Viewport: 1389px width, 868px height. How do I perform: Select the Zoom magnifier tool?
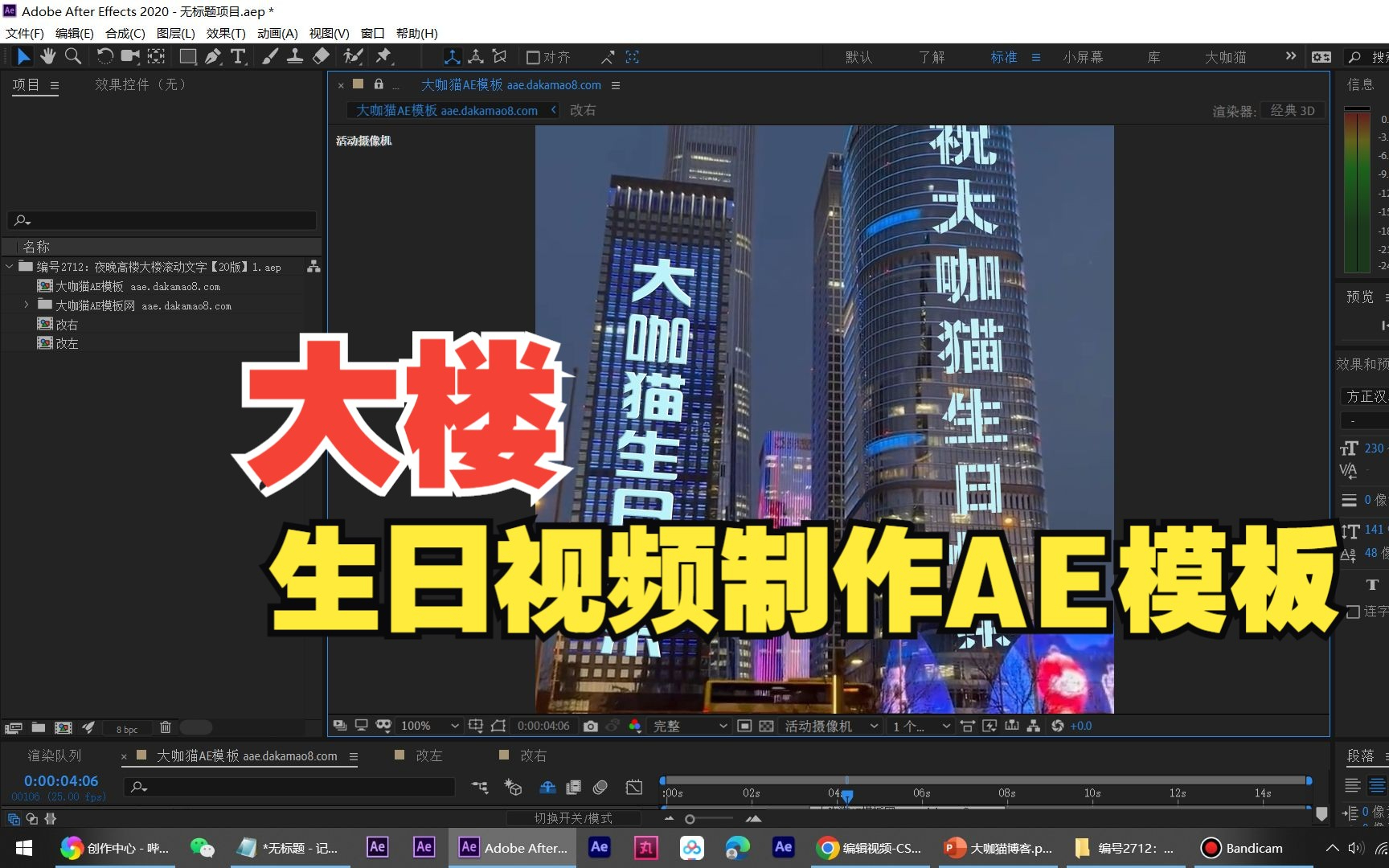(x=73, y=56)
